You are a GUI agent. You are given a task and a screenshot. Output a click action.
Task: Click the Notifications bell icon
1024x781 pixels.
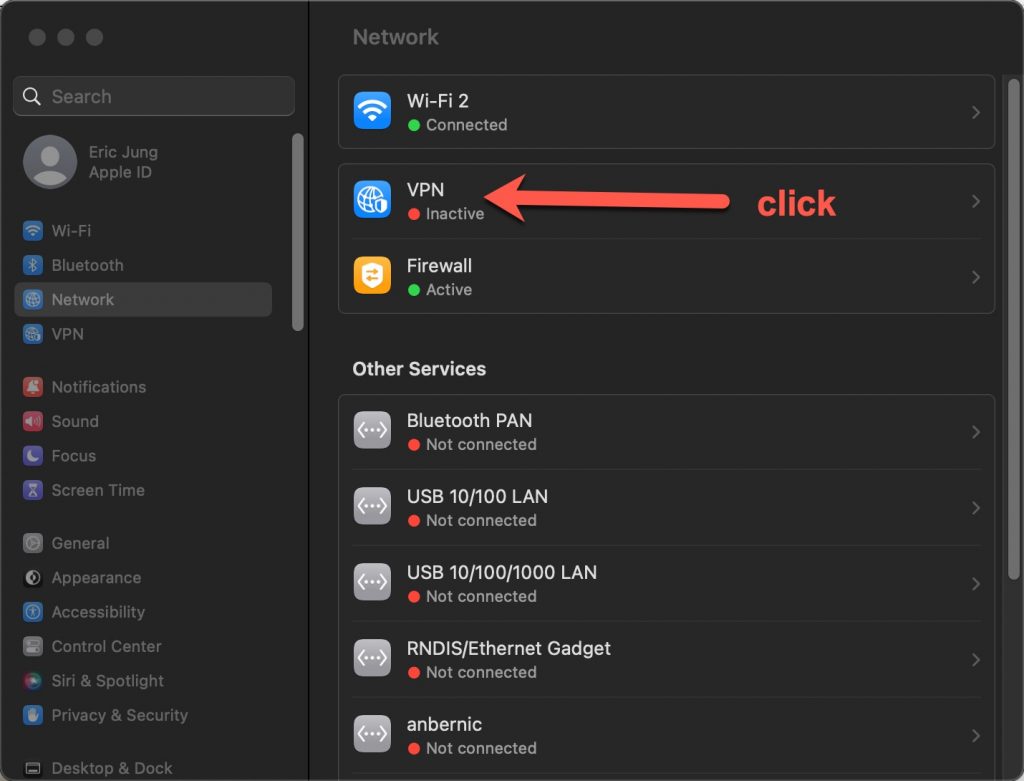[x=33, y=387]
